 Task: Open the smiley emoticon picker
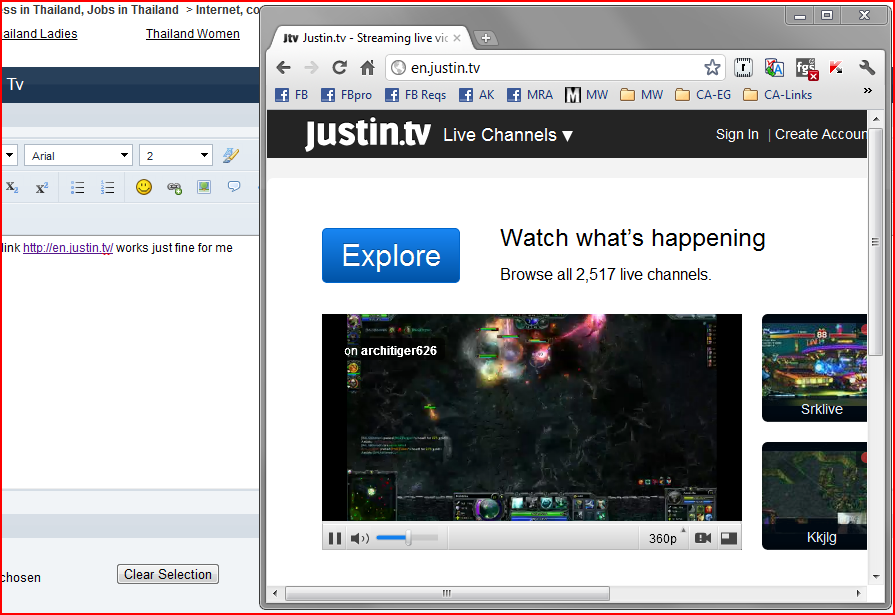(x=144, y=187)
